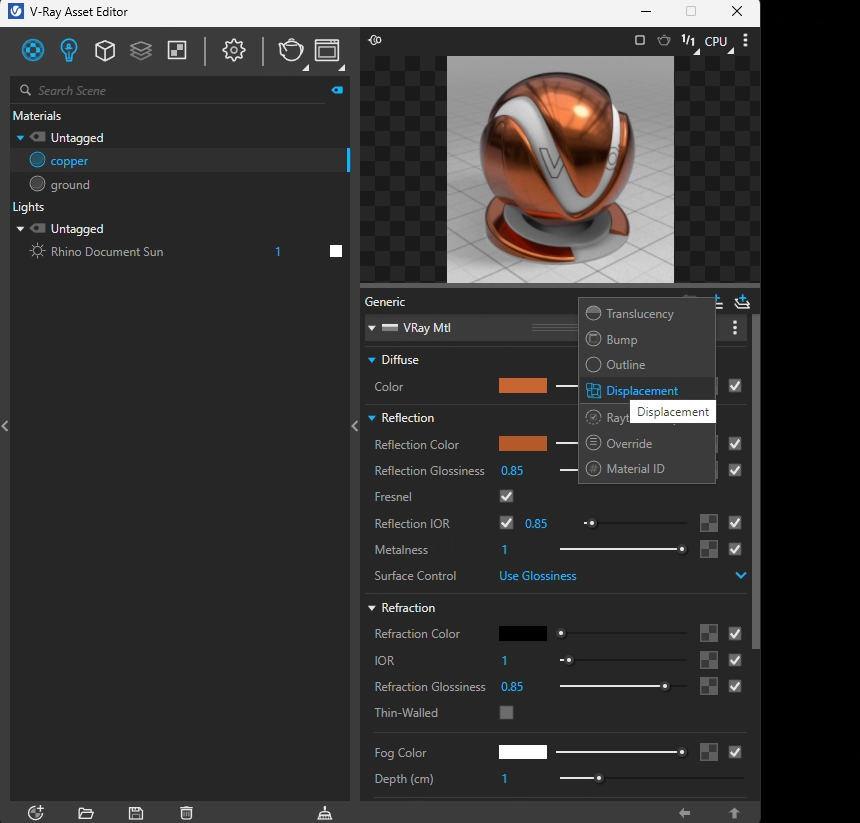Collapse the Untagged group under Materials
This screenshot has width=860, height=823.
point(20,138)
